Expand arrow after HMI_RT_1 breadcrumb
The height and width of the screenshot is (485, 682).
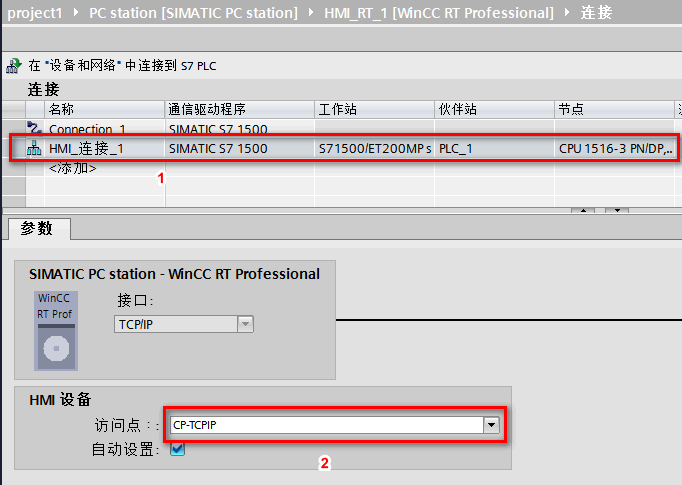(x=567, y=12)
